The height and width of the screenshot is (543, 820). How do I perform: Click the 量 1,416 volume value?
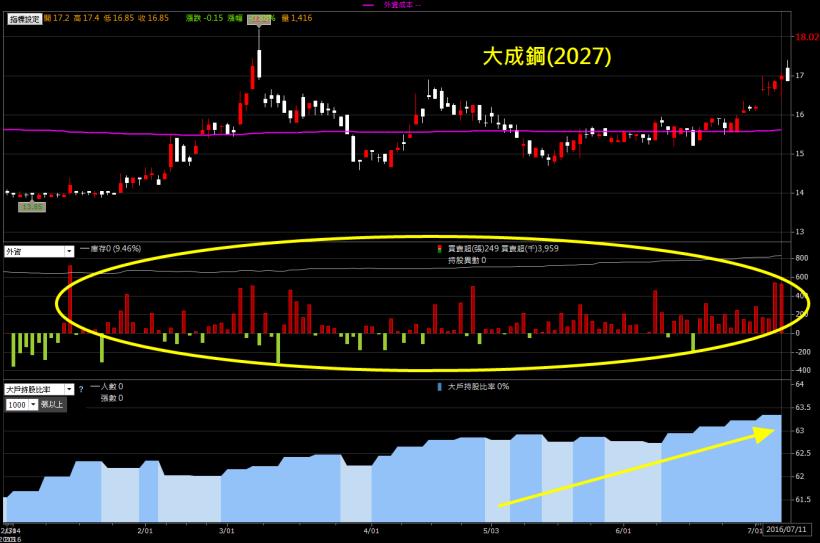(297, 18)
